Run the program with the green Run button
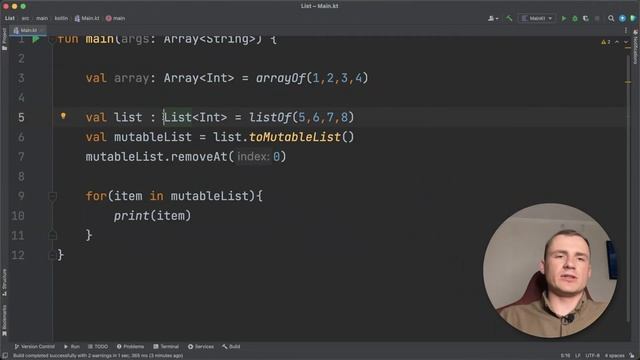This screenshot has width=640, height=360. tap(564, 18)
